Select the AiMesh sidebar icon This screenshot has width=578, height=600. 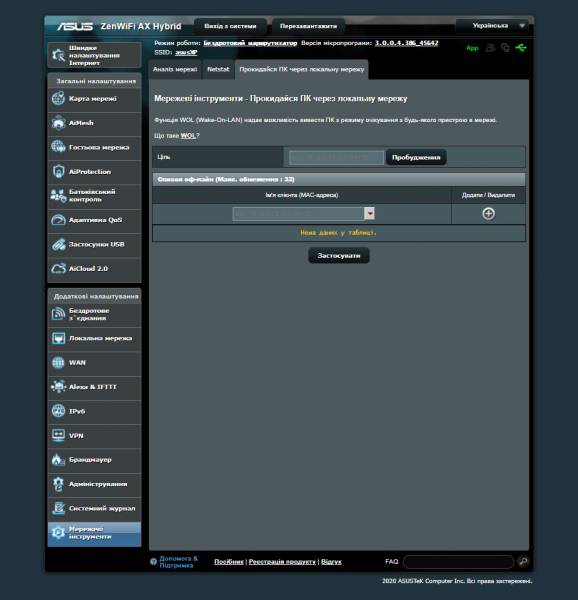pos(58,123)
